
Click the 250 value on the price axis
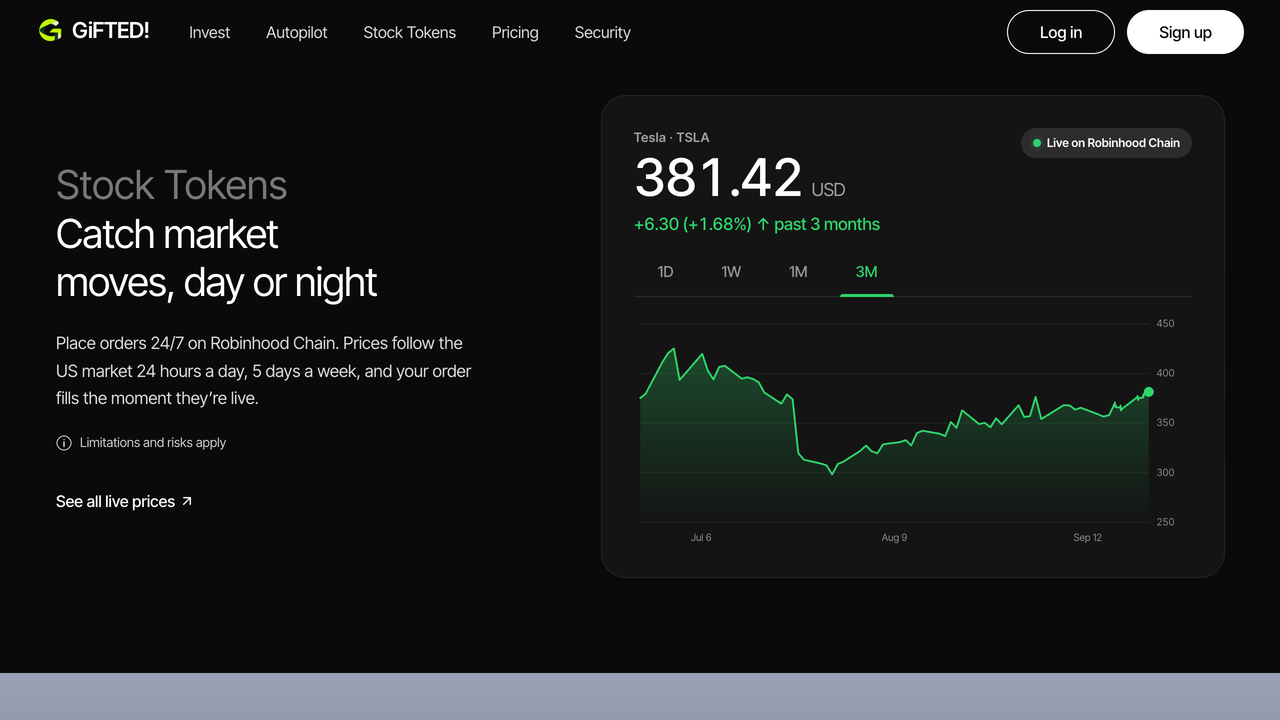(x=1166, y=522)
